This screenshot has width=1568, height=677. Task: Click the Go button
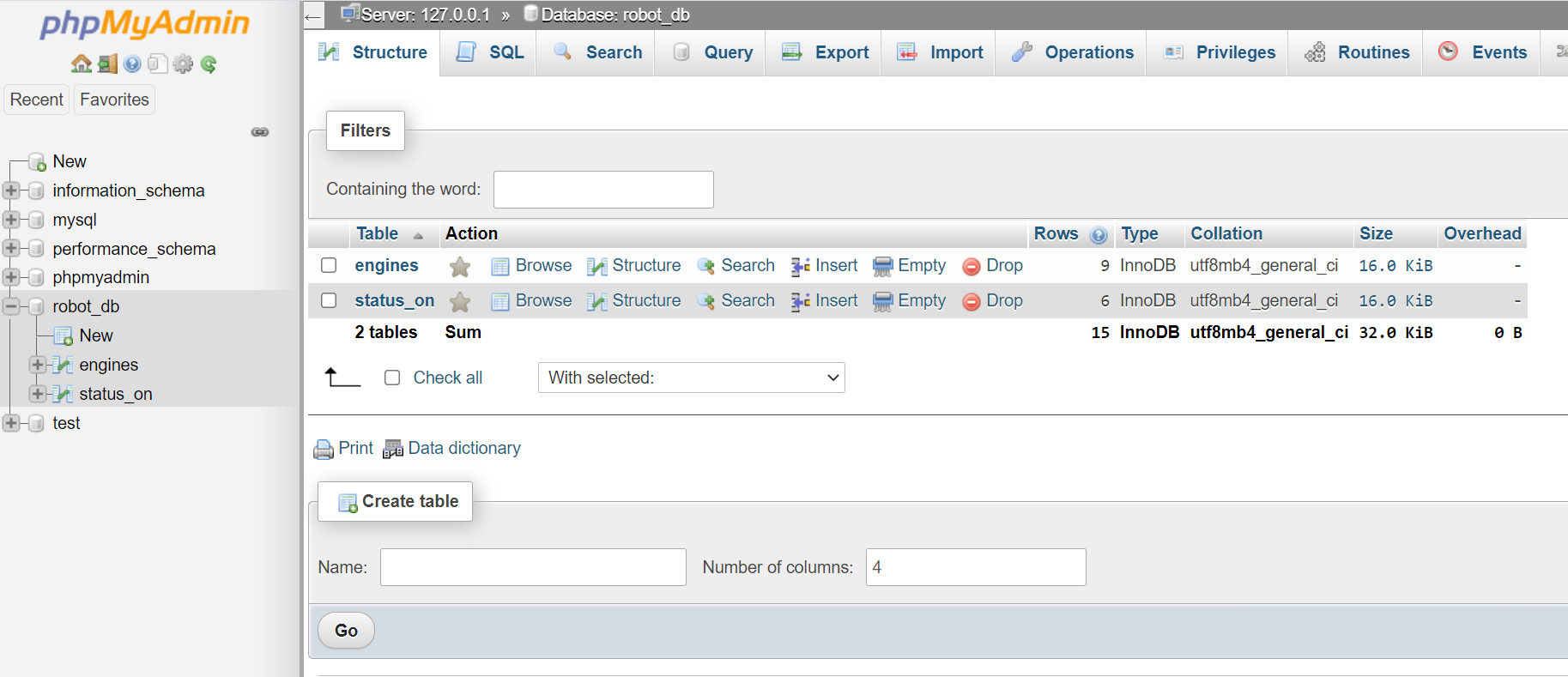(346, 631)
